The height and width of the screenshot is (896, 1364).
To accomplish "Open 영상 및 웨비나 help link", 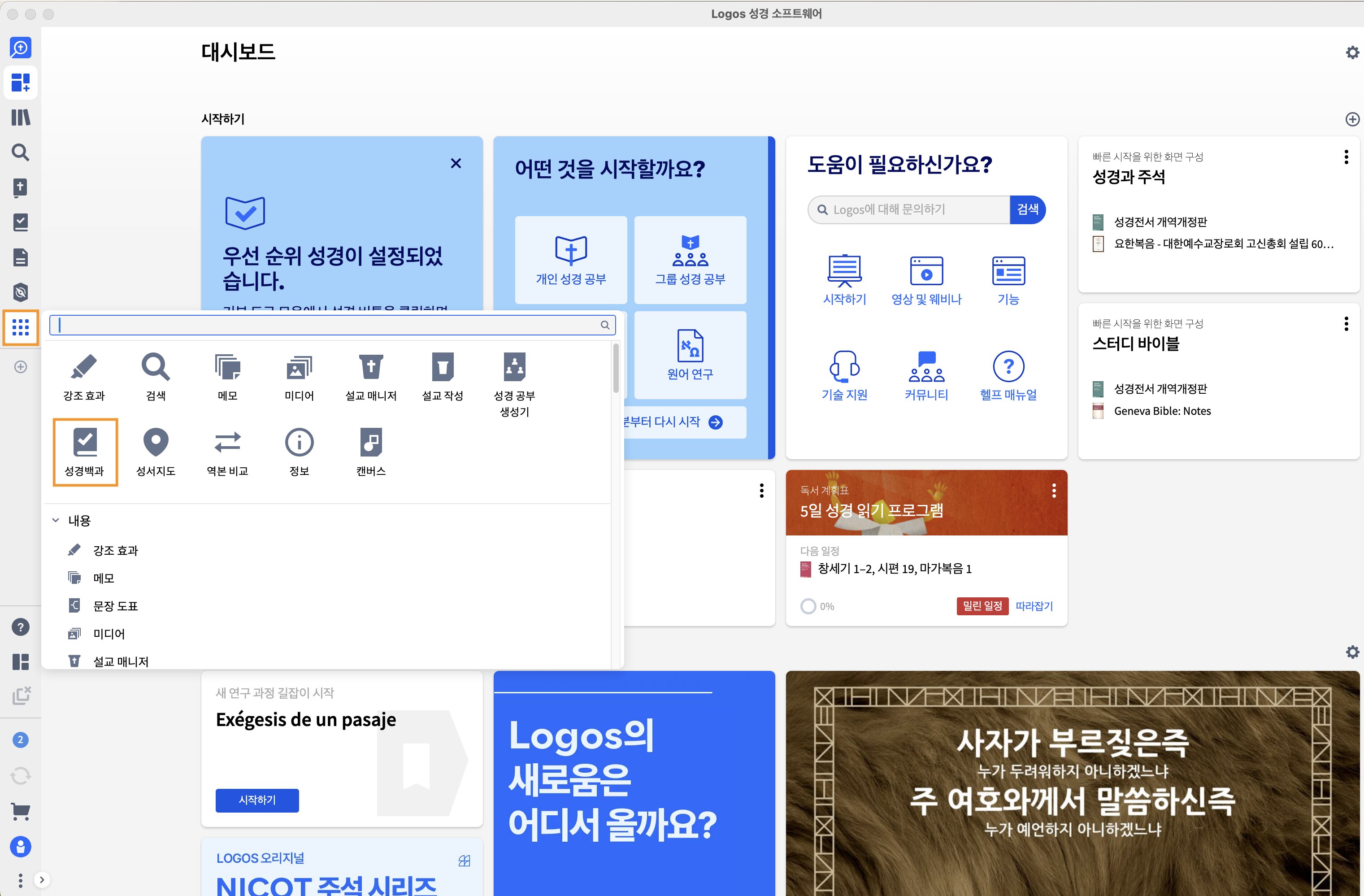I will click(x=926, y=281).
